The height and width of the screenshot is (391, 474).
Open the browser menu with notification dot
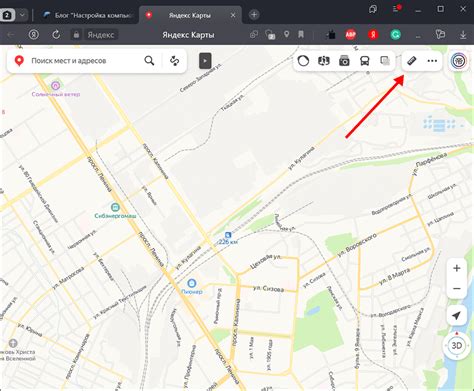396,9
